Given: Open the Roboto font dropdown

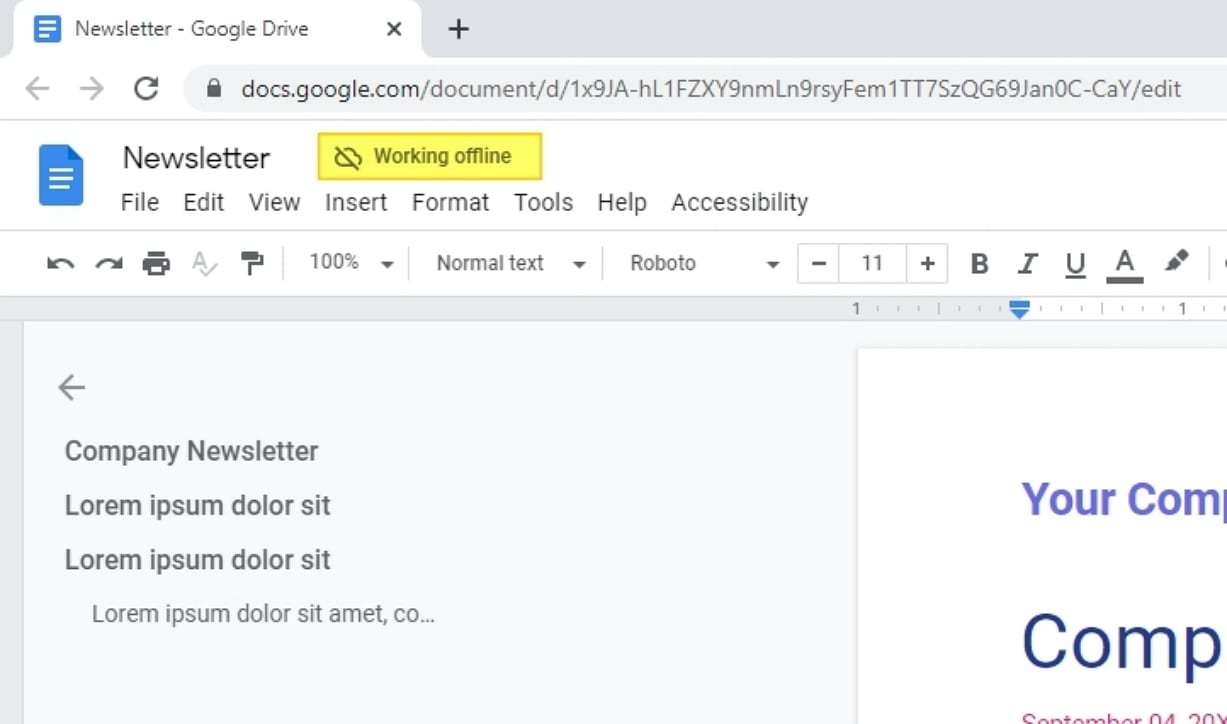Looking at the screenshot, I should click(x=700, y=263).
